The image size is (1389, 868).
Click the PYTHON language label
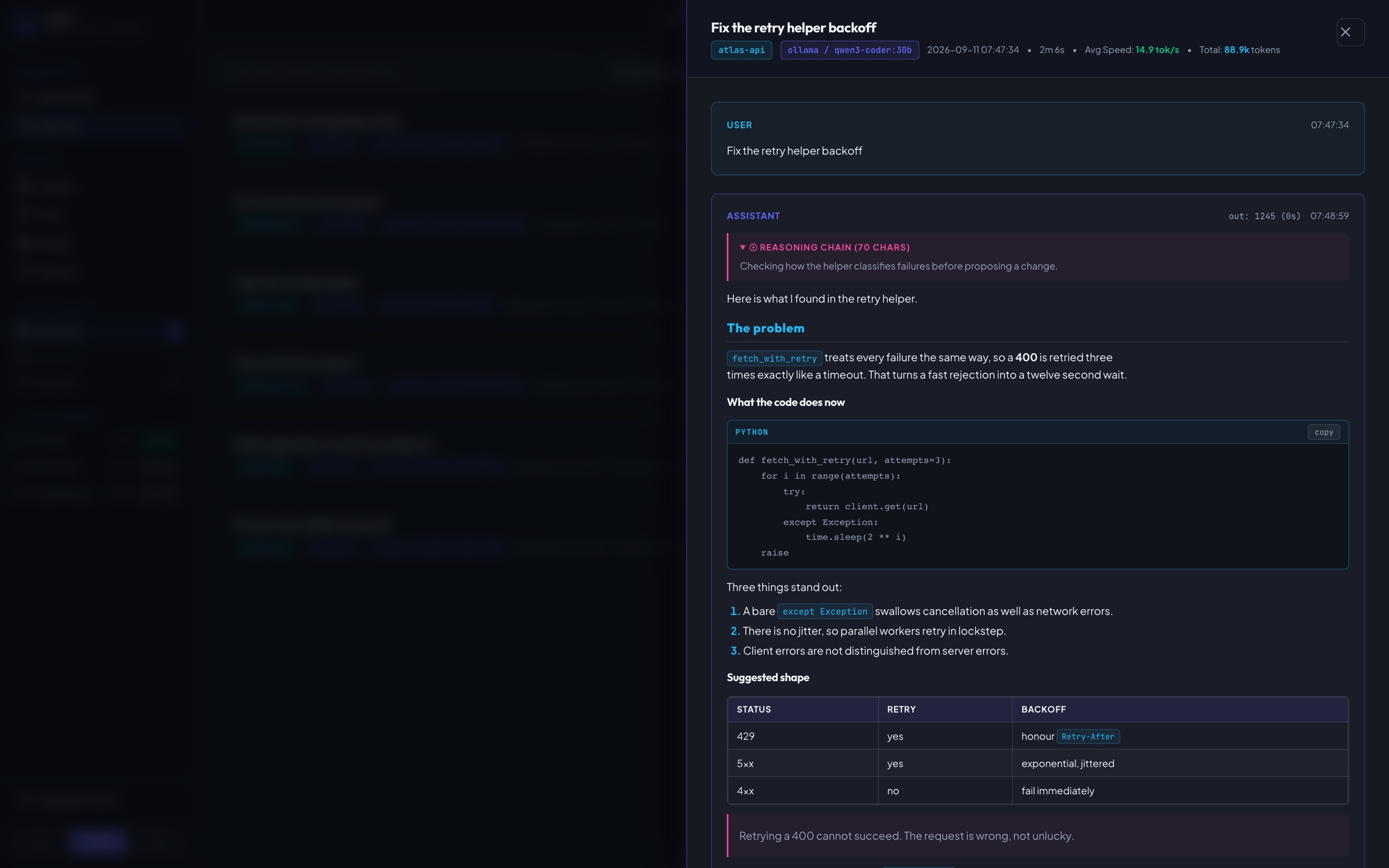click(x=751, y=432)
